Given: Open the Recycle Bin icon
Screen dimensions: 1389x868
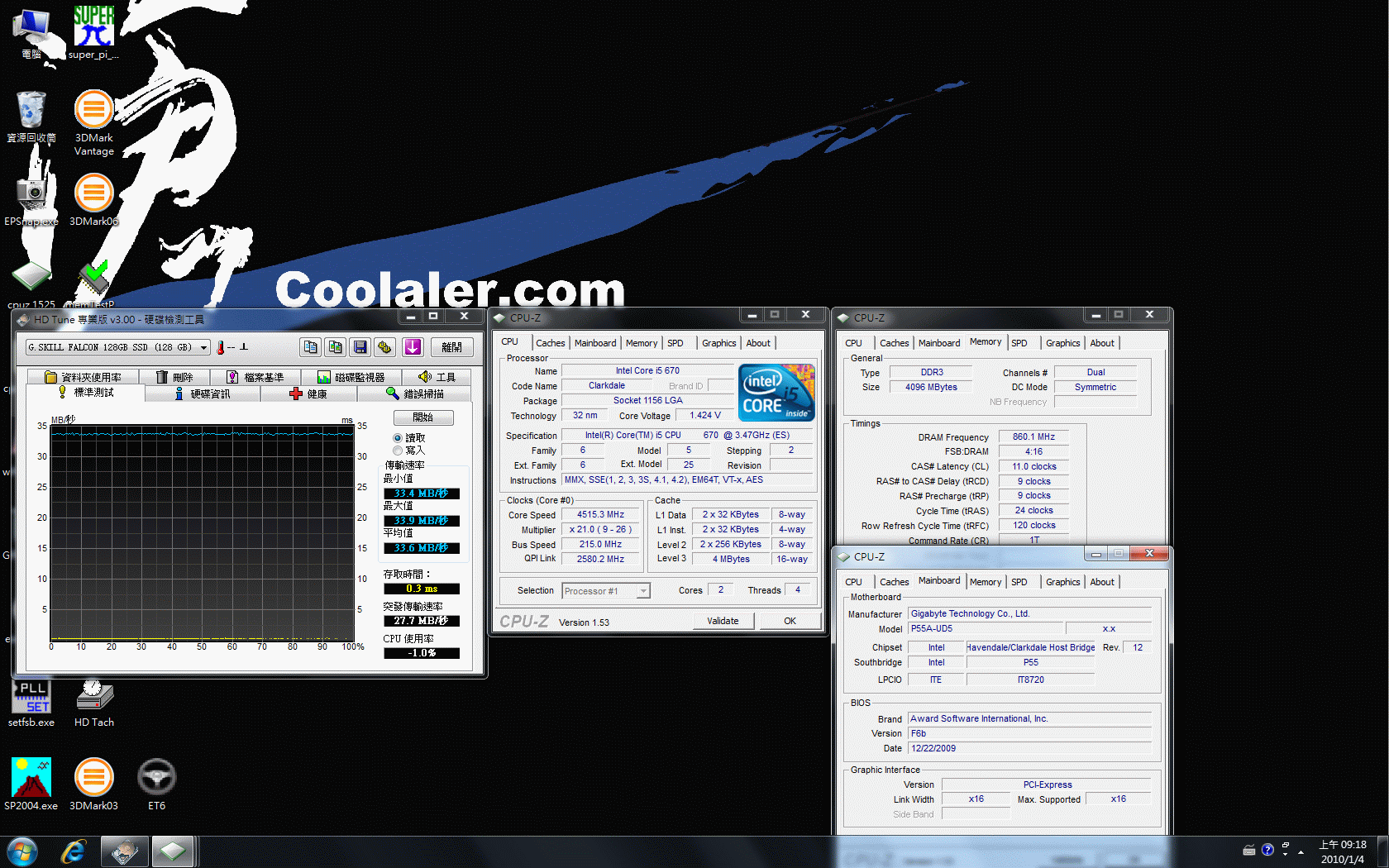Looking at the screenshot, I should [x=31, y=117].
